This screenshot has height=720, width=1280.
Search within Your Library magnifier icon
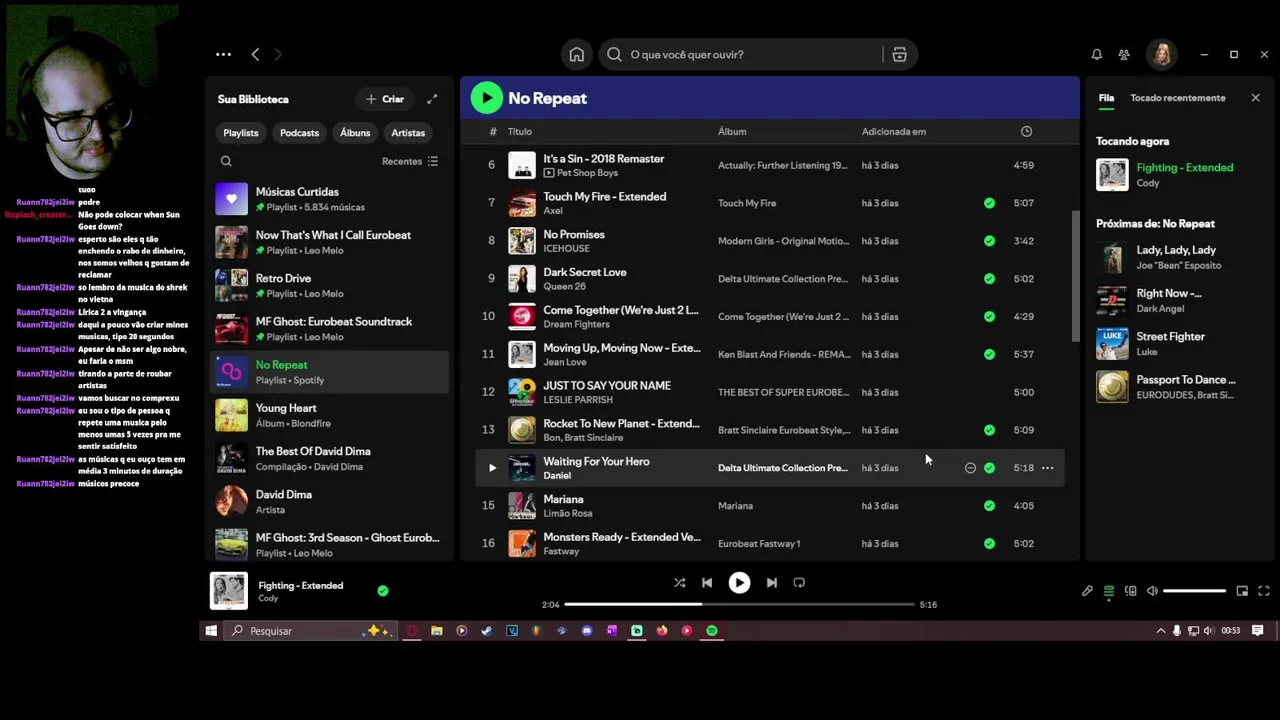226,161
